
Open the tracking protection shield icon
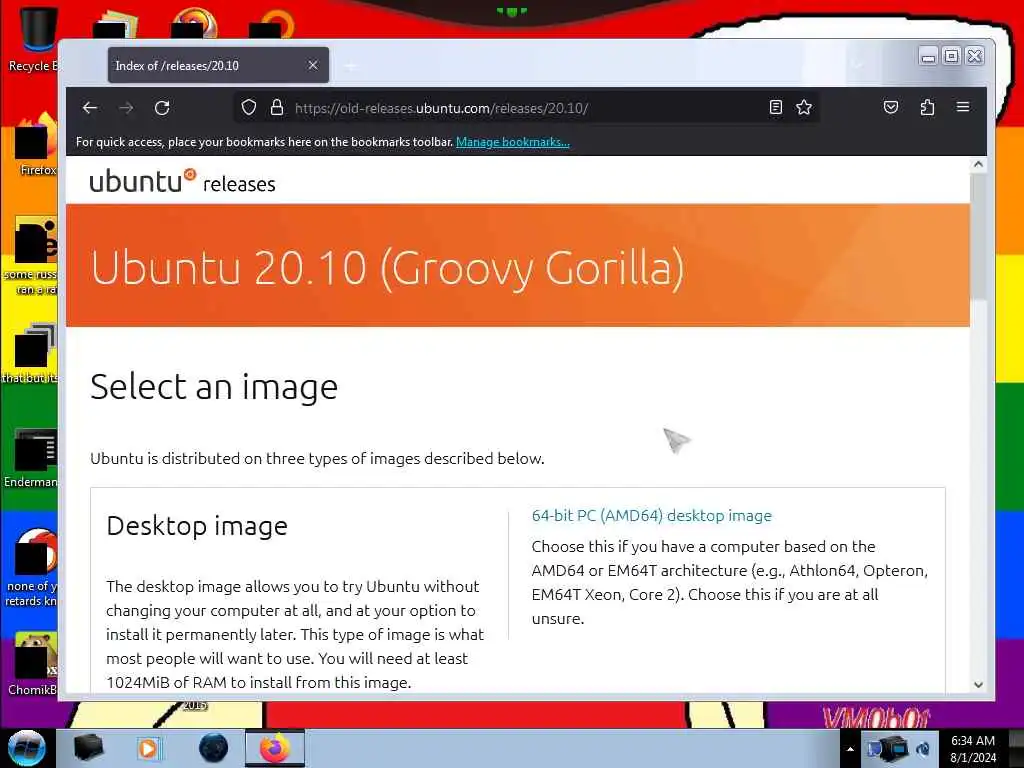click(249, 107)
